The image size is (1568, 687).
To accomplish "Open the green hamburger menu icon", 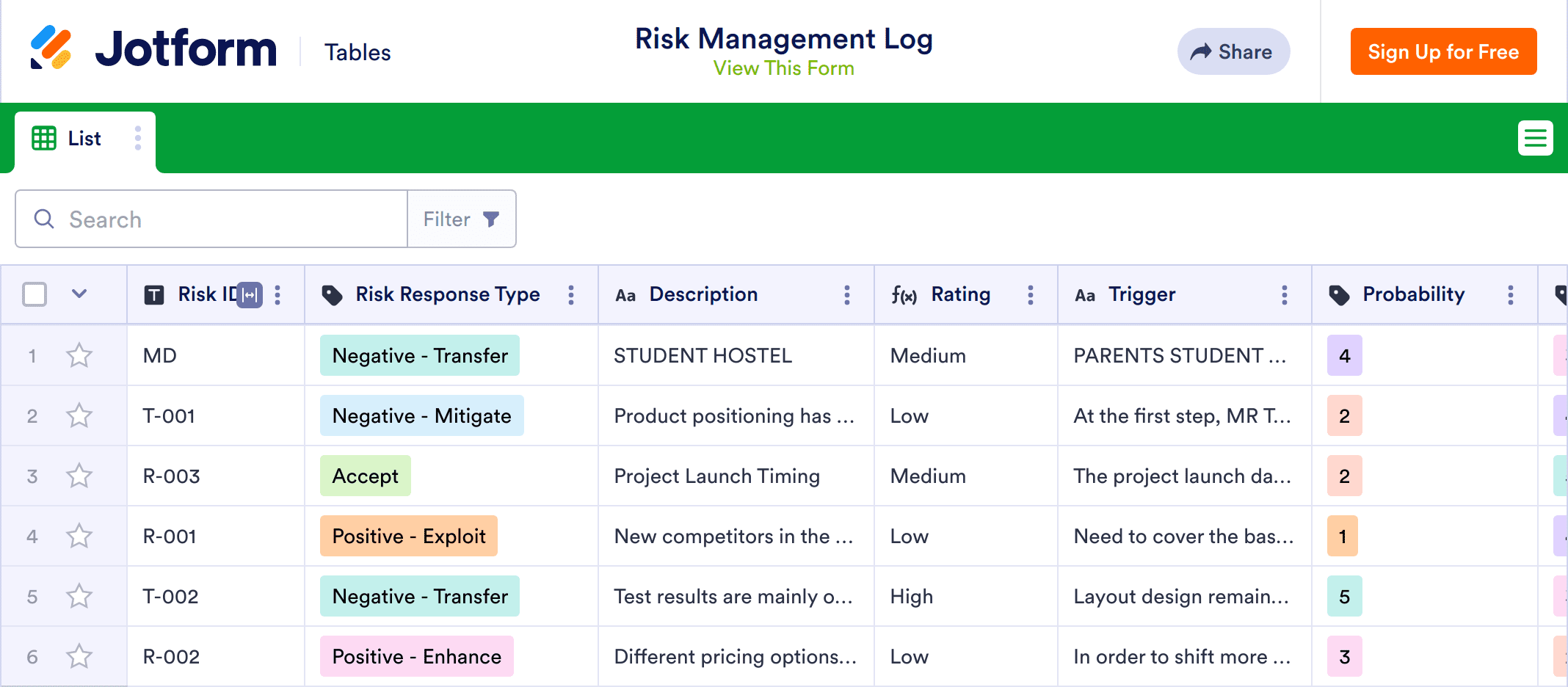I will coord(1535,138).
